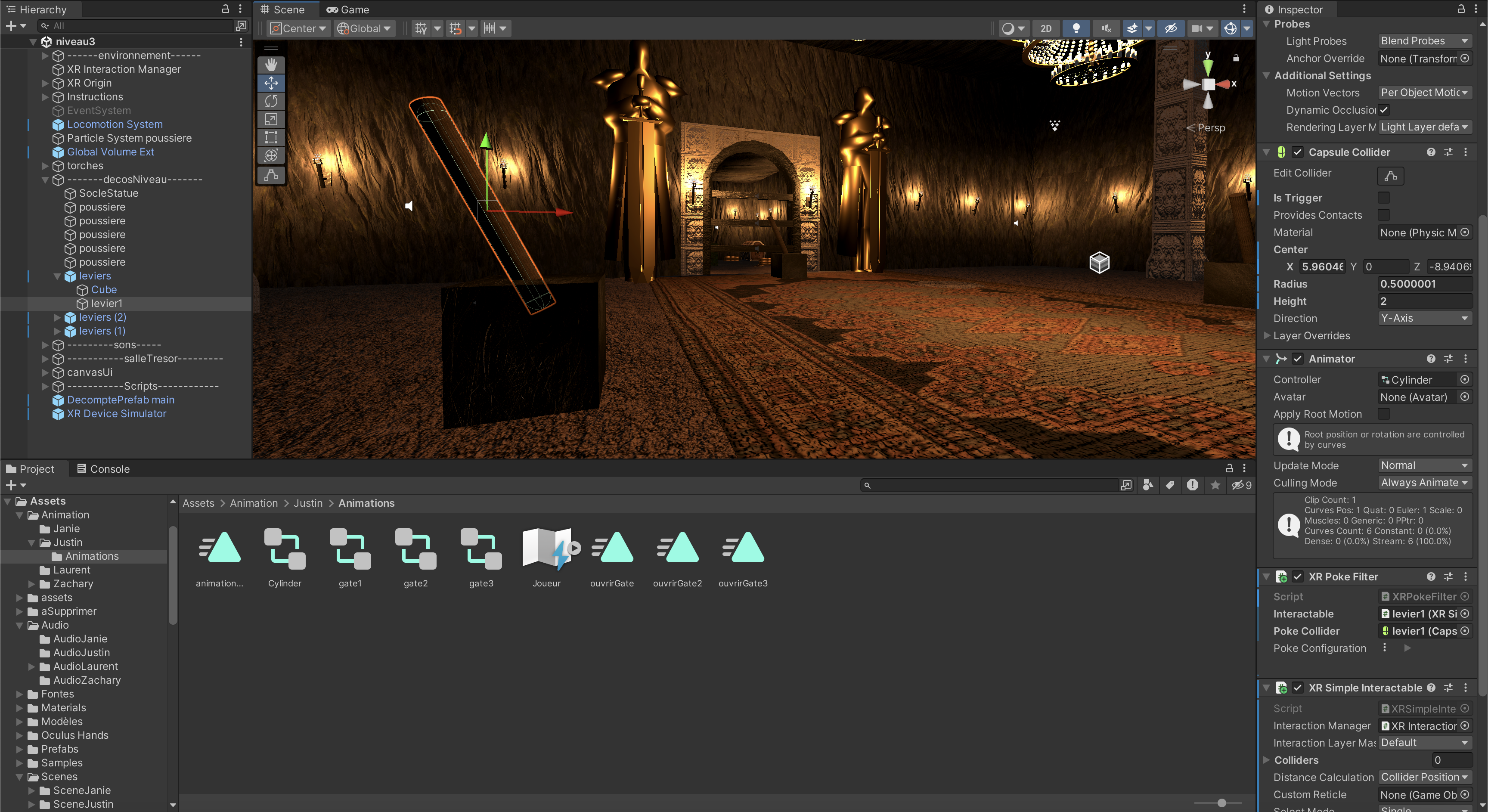Toggle 2D view mode button
Image resolution: width=1488 pixels, height=812 pixels.
[1045, 28]
